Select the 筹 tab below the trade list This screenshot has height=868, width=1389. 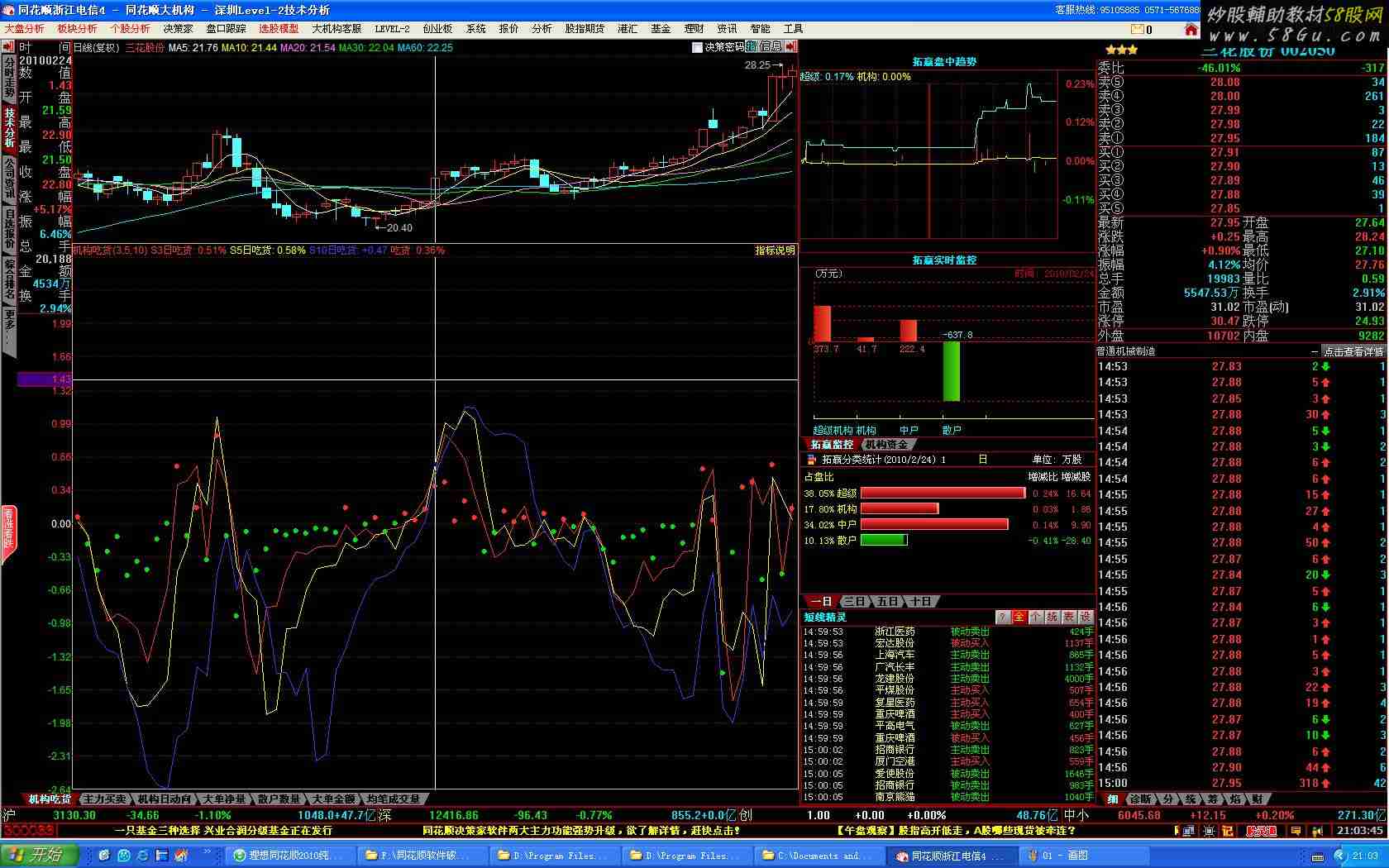(1213, 799)
